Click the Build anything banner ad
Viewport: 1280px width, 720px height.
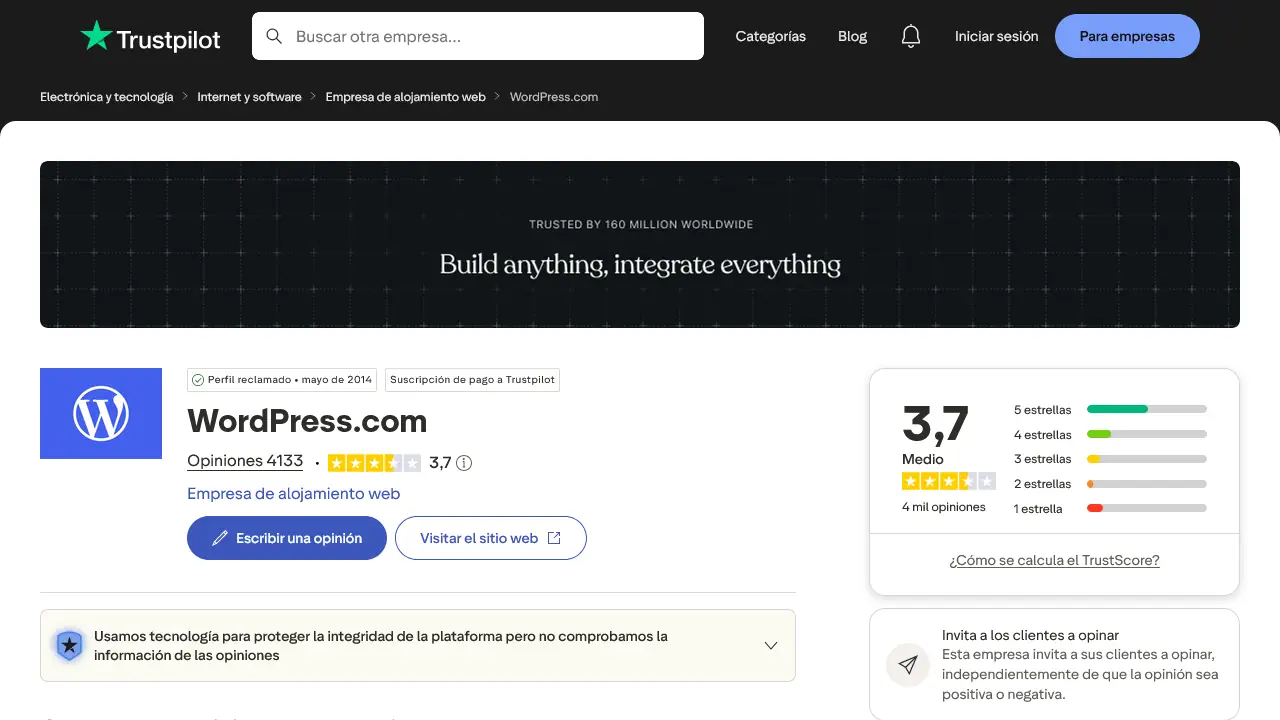(x=640, y=244)
